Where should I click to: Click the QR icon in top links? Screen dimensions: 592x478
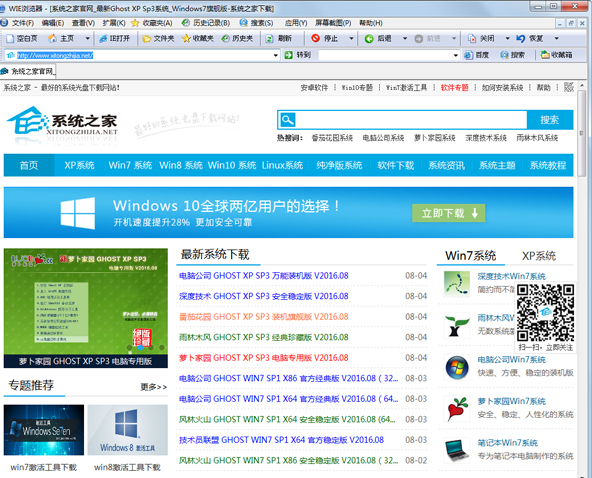pyautogui.click(x=569, y=88)
